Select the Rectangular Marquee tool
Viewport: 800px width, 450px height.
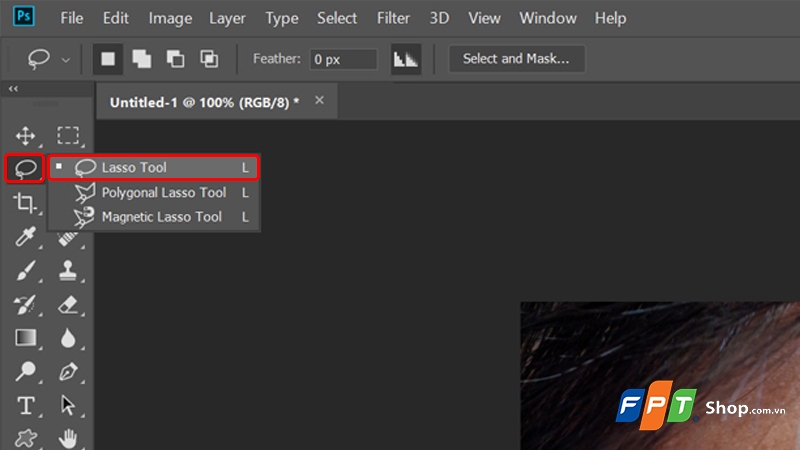click(x=68, y=136)
